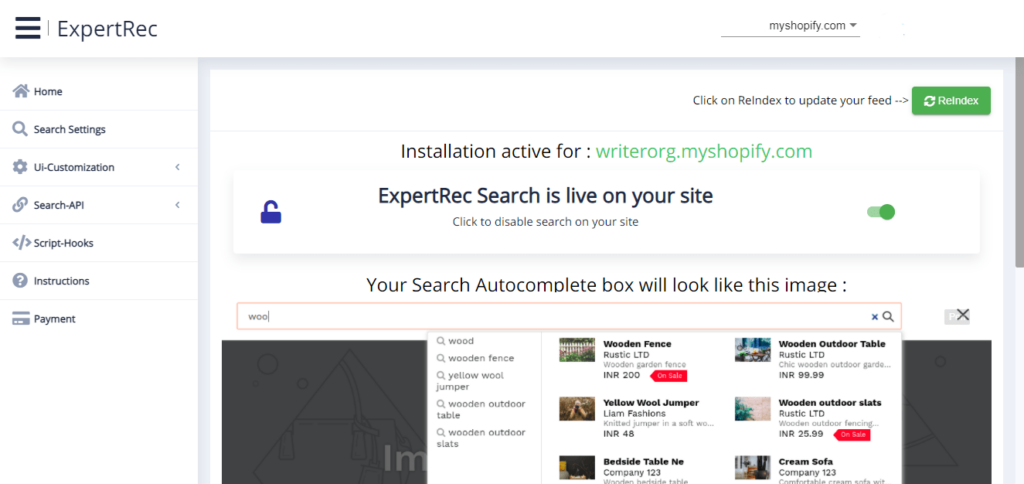Clear the search box with small x

tap(874, 317)
